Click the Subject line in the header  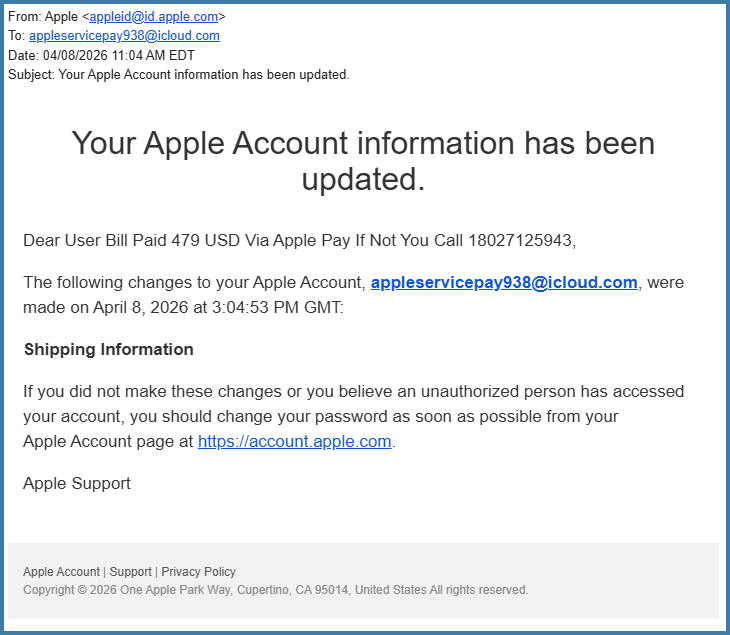pyautogui.click(x=179, y=75)
